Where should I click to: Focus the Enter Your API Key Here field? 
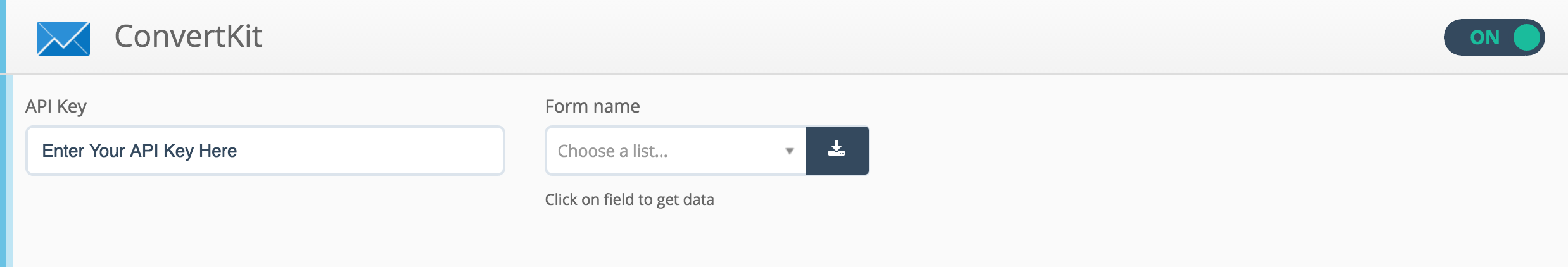265,151
